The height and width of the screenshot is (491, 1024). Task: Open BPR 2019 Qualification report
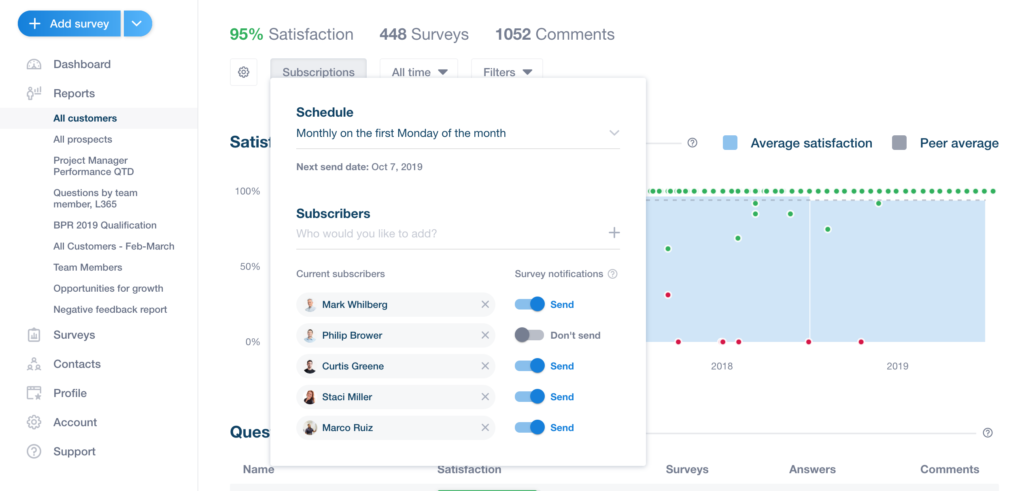click(105, 225)
